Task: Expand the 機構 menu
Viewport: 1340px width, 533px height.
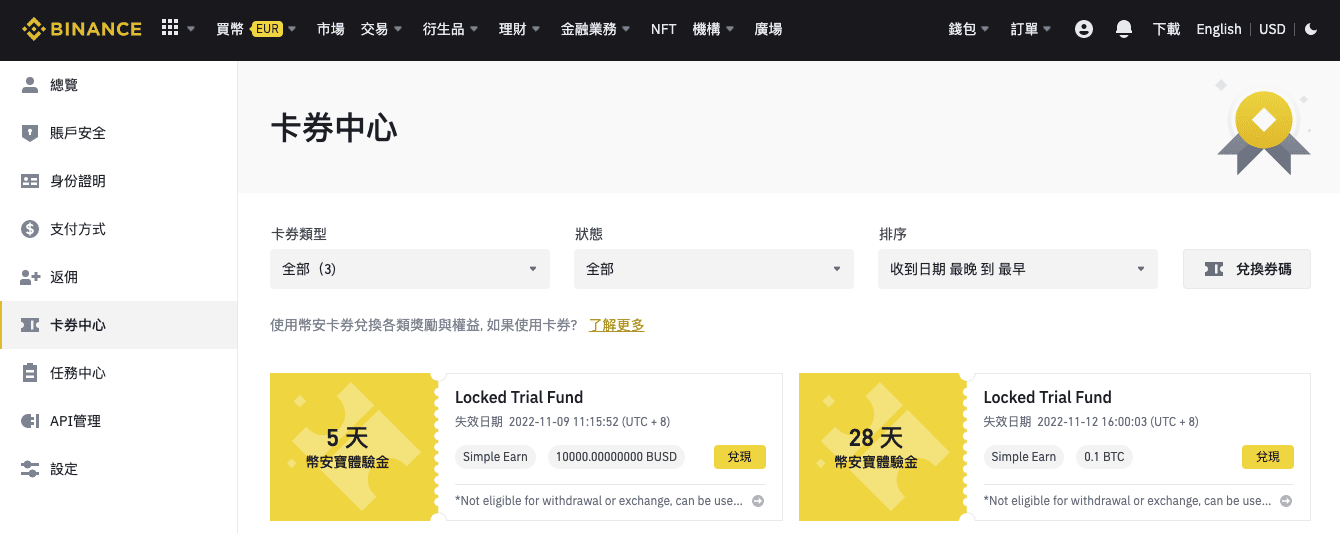Action: [714, 29]
